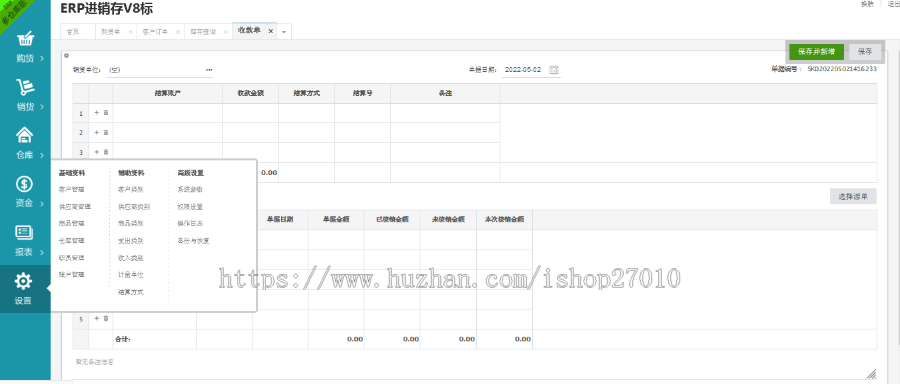The width and height of the screenshot is (900, 384).
Task: Click the delete trash icon in row 1
Action: pyautogui.click(x=106, y=113)
